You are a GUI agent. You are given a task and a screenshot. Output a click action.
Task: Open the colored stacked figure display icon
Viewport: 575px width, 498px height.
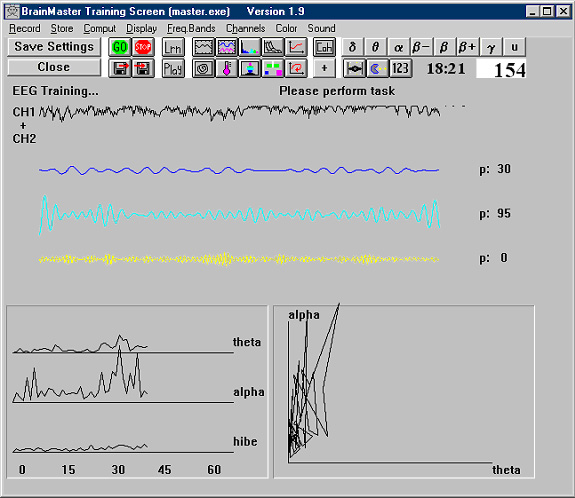250,68
